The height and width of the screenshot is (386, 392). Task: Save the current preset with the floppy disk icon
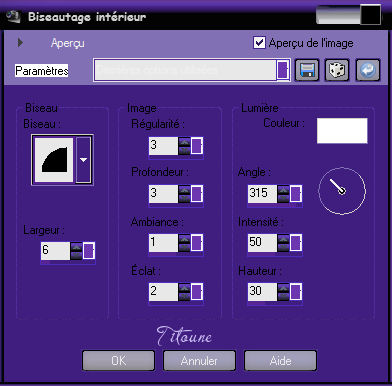point(307,70)
